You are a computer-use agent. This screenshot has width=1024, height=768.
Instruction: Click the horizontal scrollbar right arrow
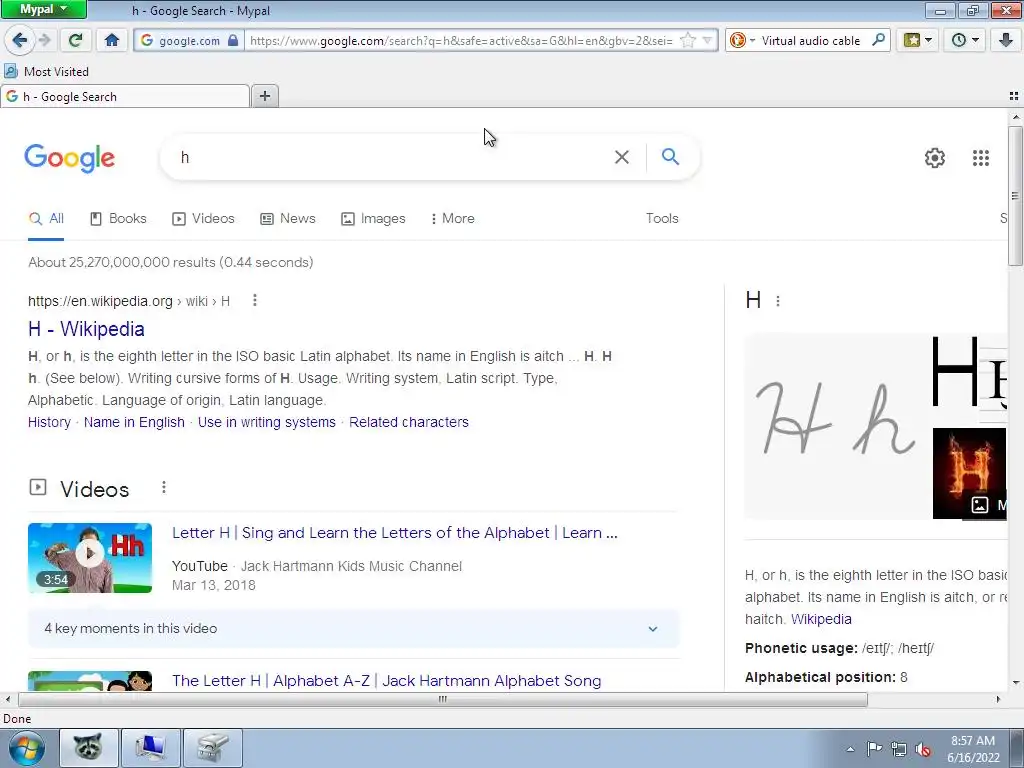(x=998, y=699)
